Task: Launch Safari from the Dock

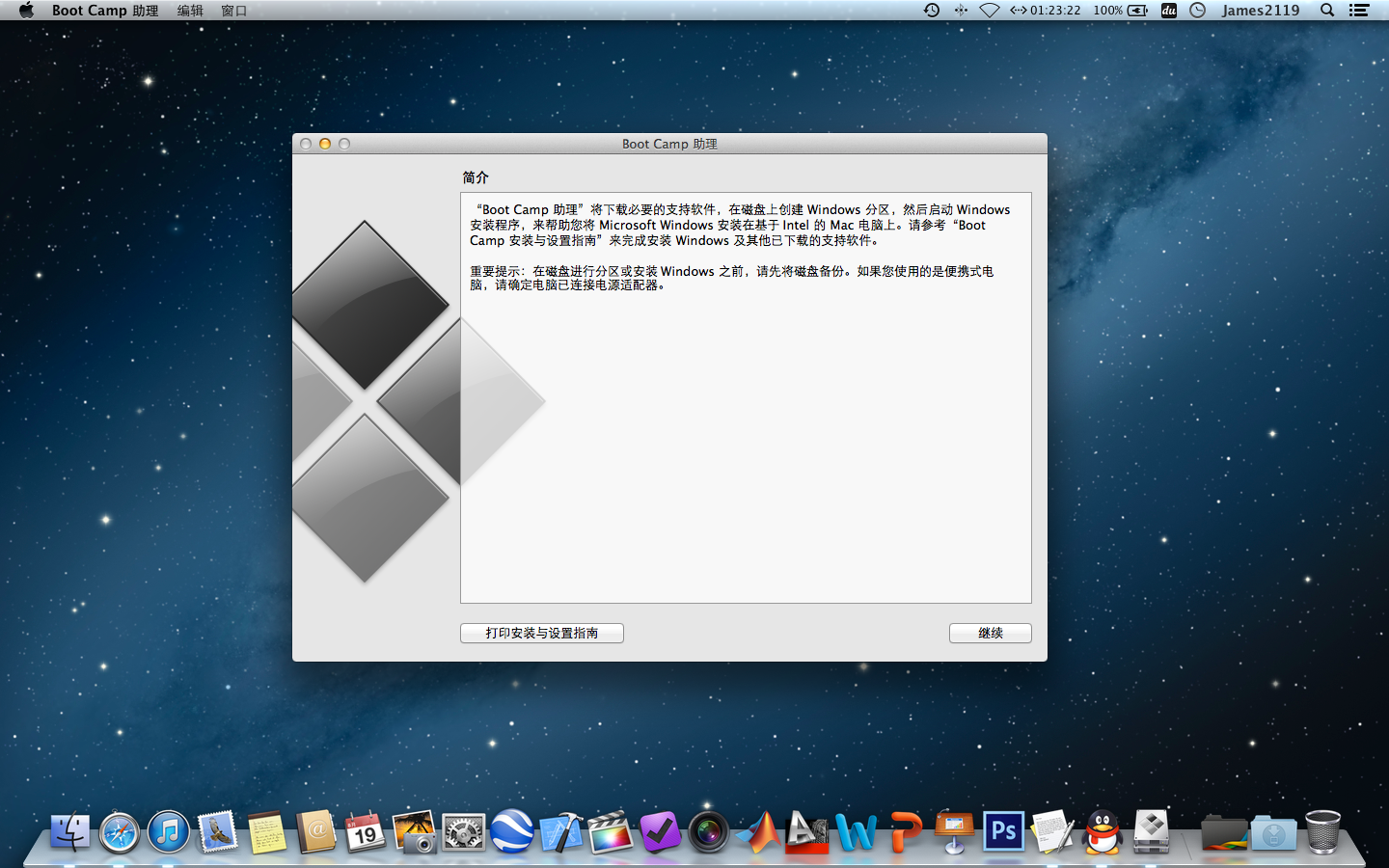Action: 120,832
